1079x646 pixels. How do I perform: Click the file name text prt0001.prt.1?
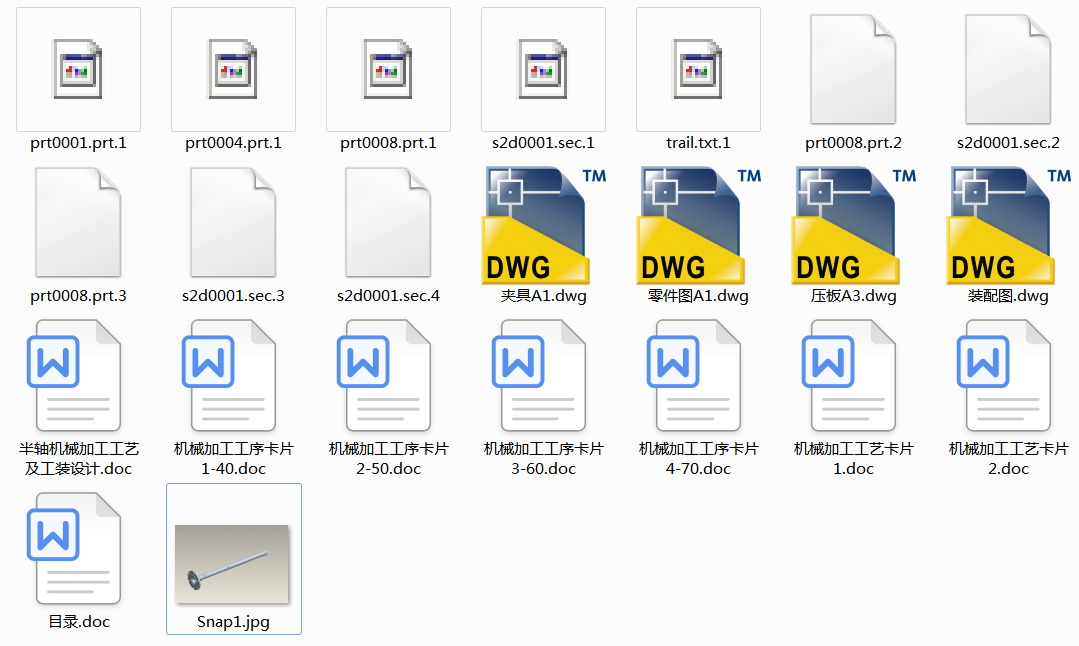tap(78, 143)
